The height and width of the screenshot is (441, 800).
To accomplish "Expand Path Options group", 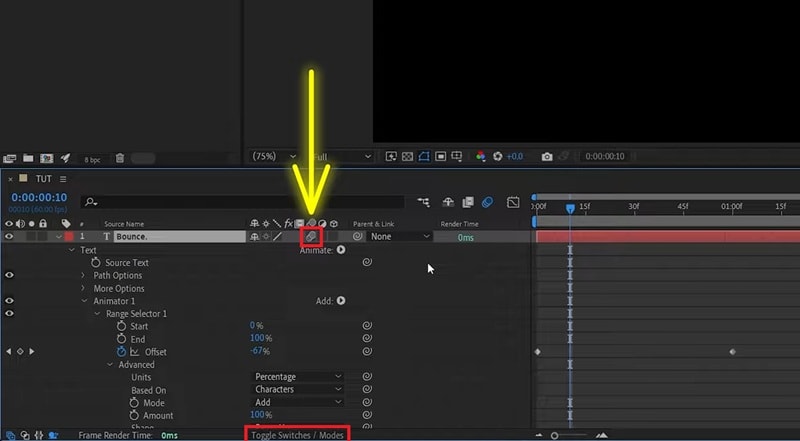I will coord(83,275).
